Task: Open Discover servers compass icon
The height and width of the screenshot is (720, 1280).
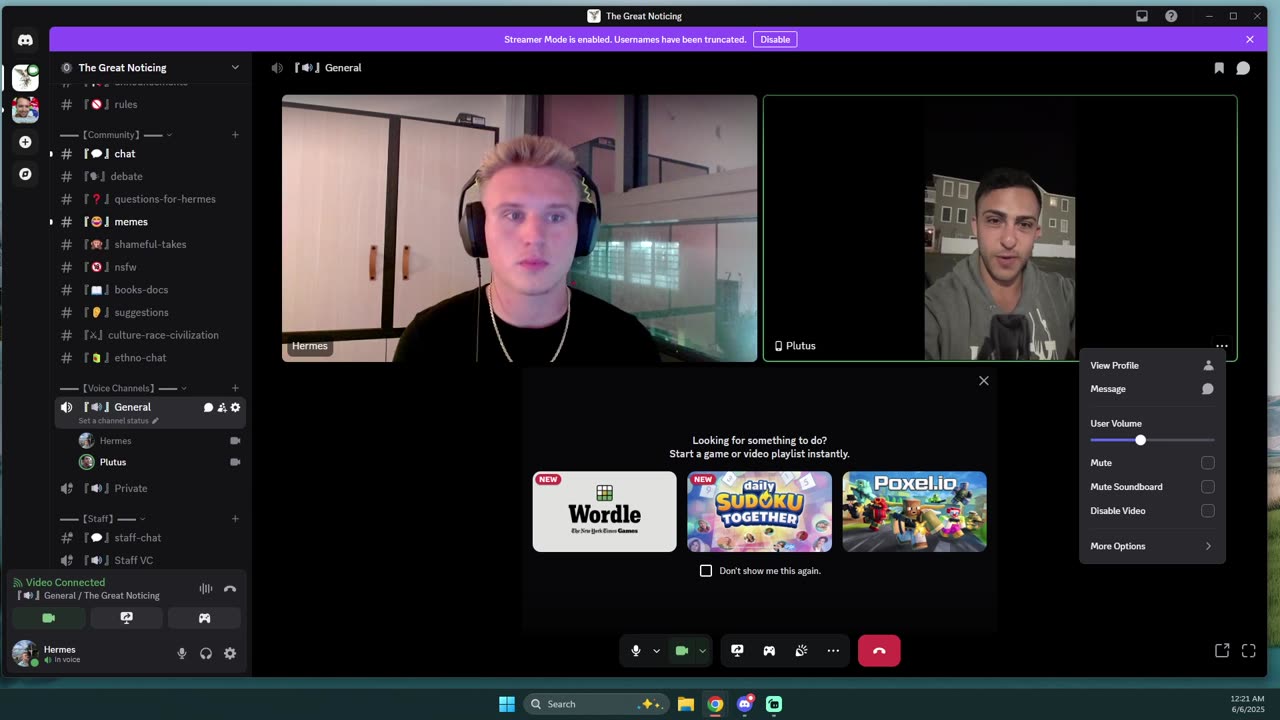Action: pyautogui.click(x=25, y=174)
